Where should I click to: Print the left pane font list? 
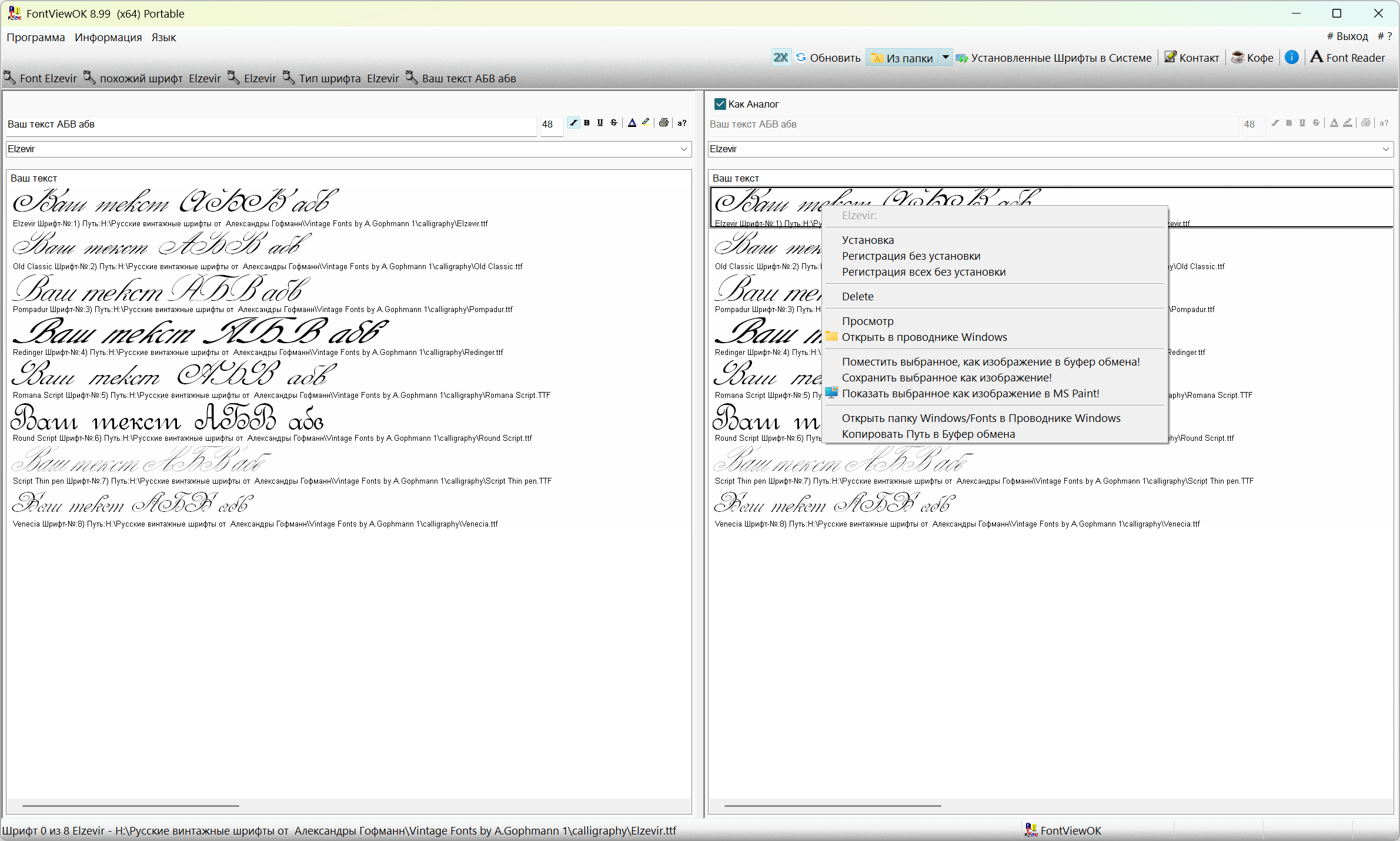[x=664, y=123]
